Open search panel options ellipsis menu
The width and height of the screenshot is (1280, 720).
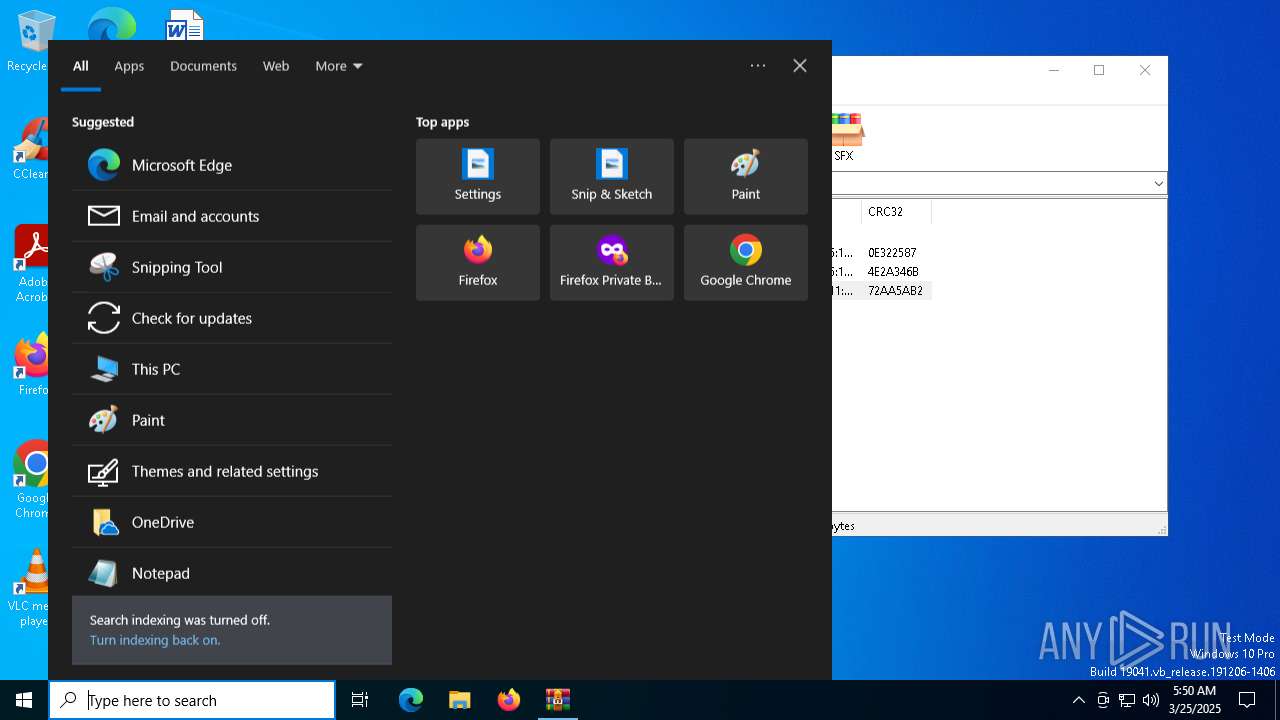point(758,66)
